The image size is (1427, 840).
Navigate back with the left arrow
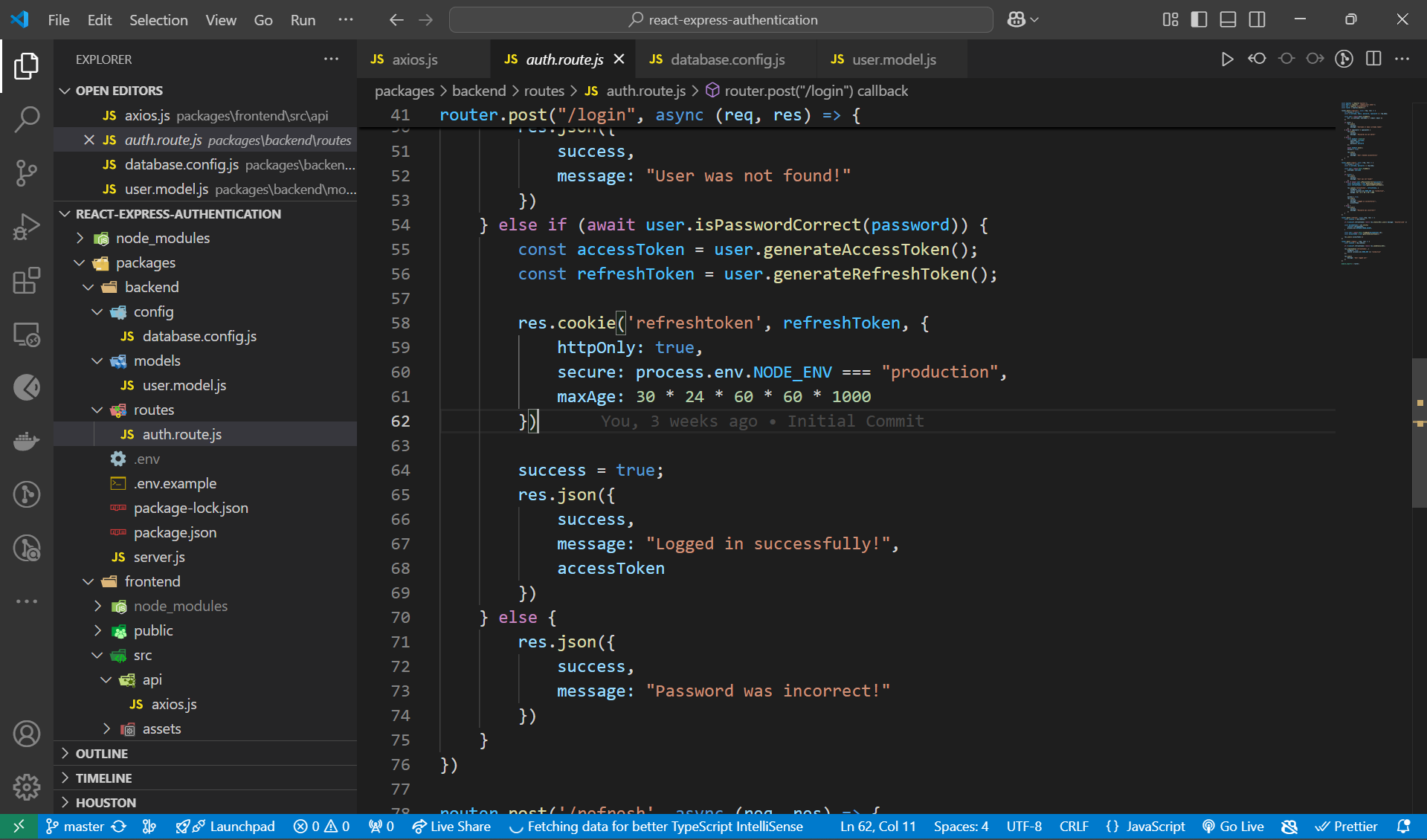pyautogui.click(x=396, y=20)
